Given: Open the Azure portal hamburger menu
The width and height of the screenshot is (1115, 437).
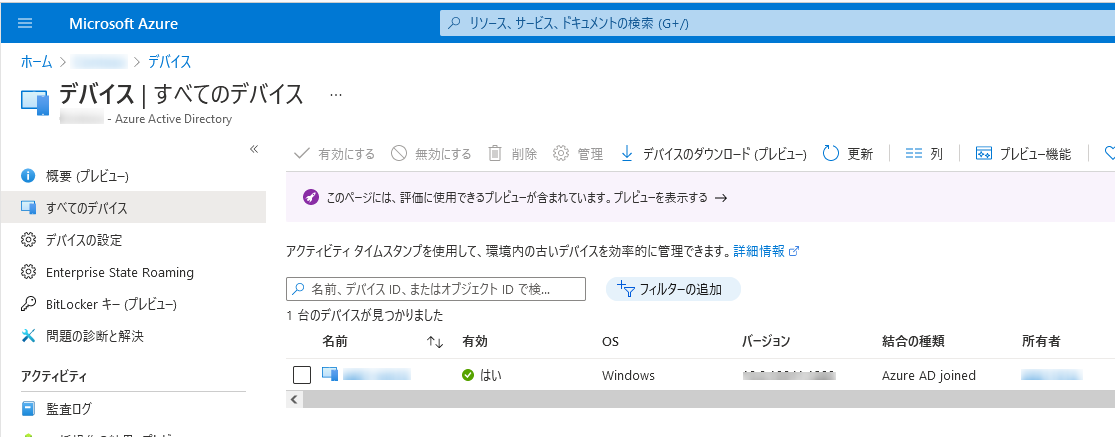Looking at the screenshot, I should coord(25,23).
